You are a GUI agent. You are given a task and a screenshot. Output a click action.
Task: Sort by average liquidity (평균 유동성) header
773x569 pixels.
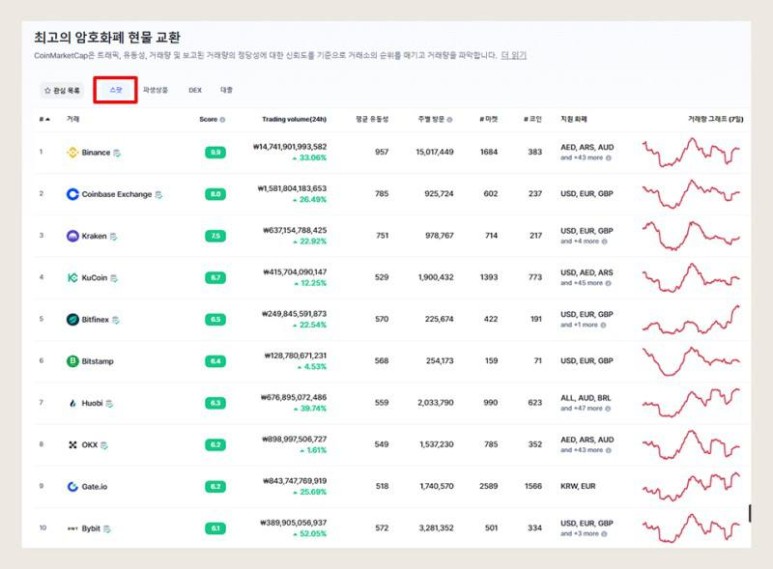[x=372, y=119]
